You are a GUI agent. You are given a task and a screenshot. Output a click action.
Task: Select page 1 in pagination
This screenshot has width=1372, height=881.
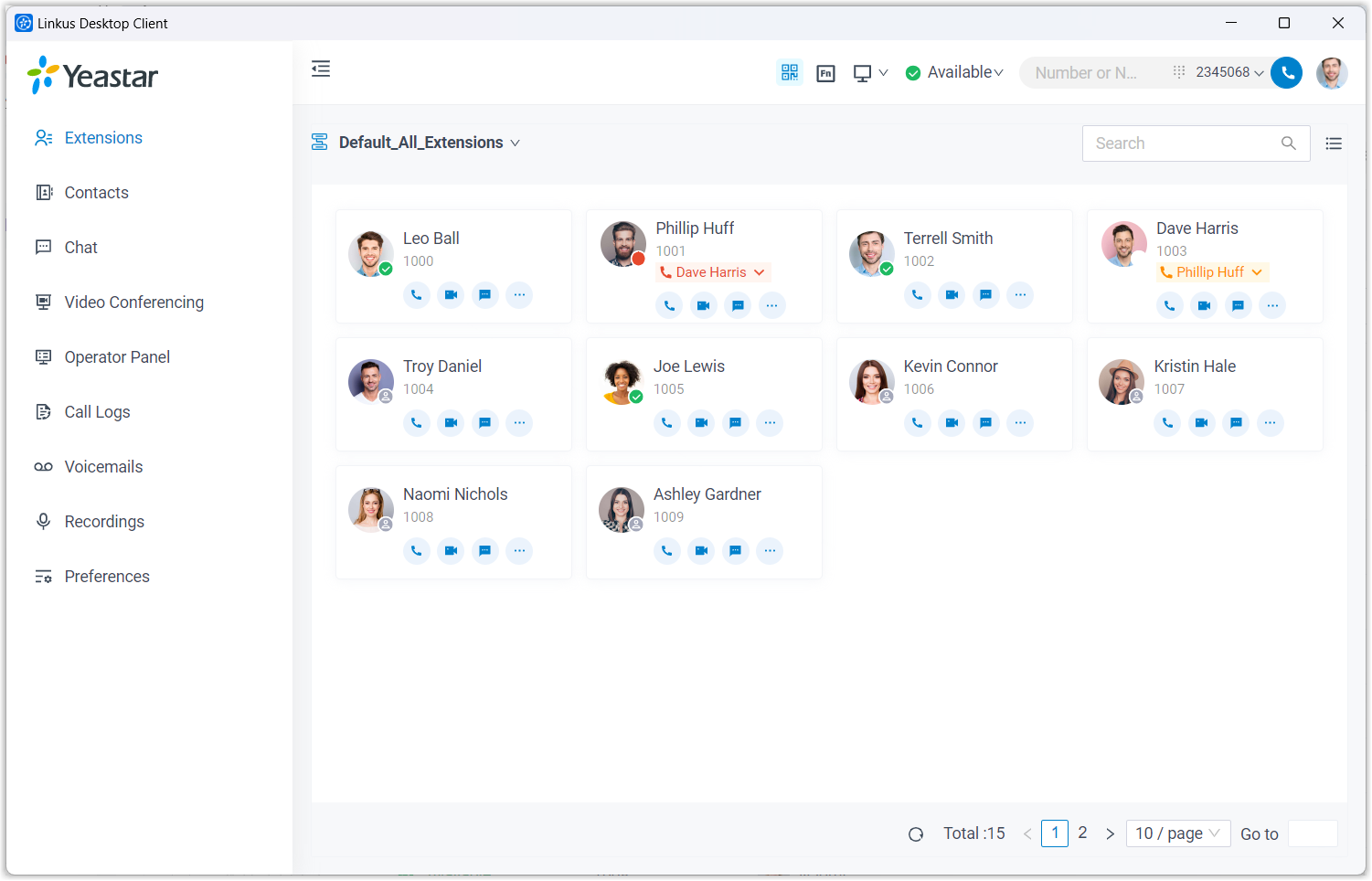(x=1055, y=833)
